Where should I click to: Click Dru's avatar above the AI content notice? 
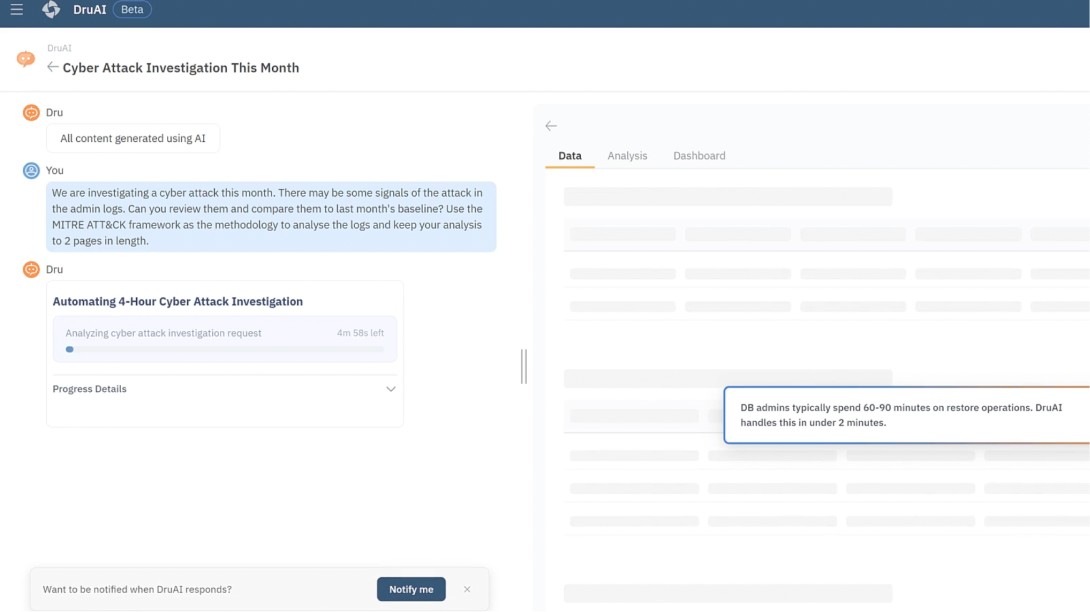31,113
